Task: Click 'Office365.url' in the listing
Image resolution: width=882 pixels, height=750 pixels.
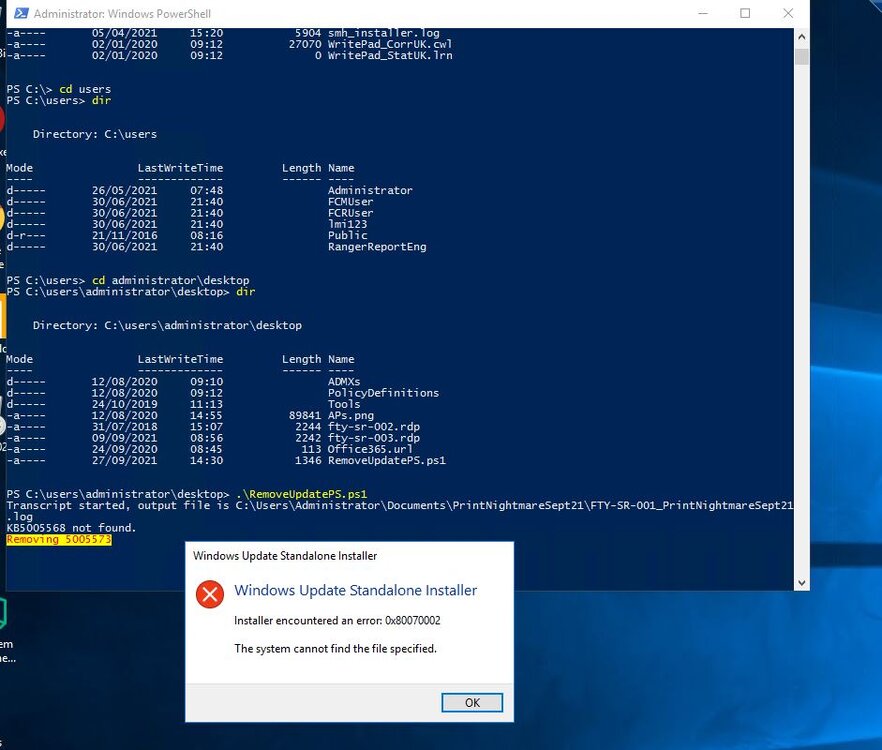Action: tap(370, 449)
